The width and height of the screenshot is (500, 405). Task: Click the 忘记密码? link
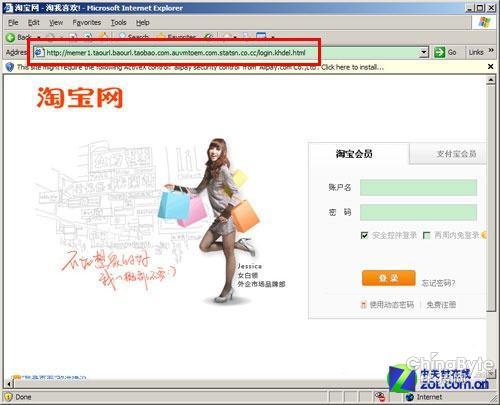tap(438, 283)
